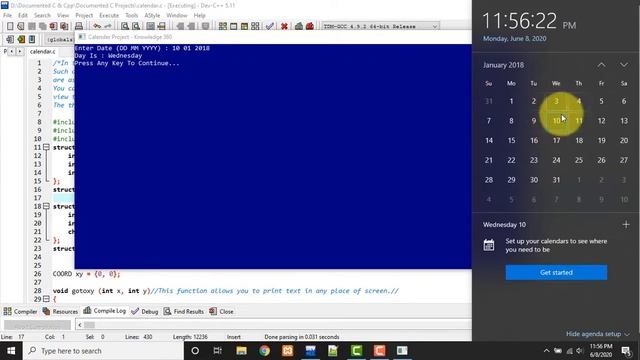This screenshot has height=360, width=640.
Task: Click the Close tab in bottom panel
Action: [221, 311]
